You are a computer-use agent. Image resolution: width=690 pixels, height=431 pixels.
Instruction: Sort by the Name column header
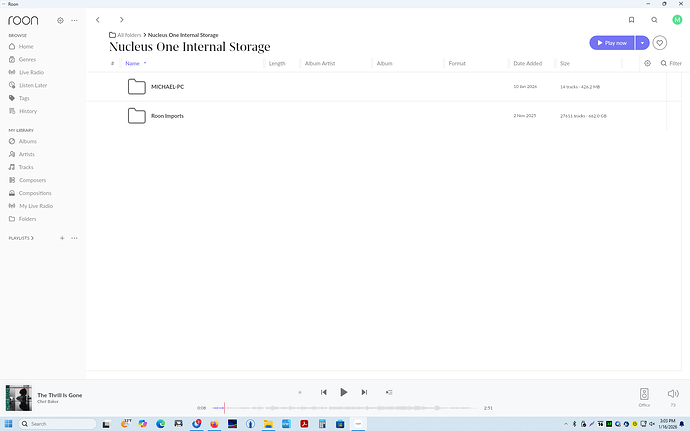tap(132, 63)
